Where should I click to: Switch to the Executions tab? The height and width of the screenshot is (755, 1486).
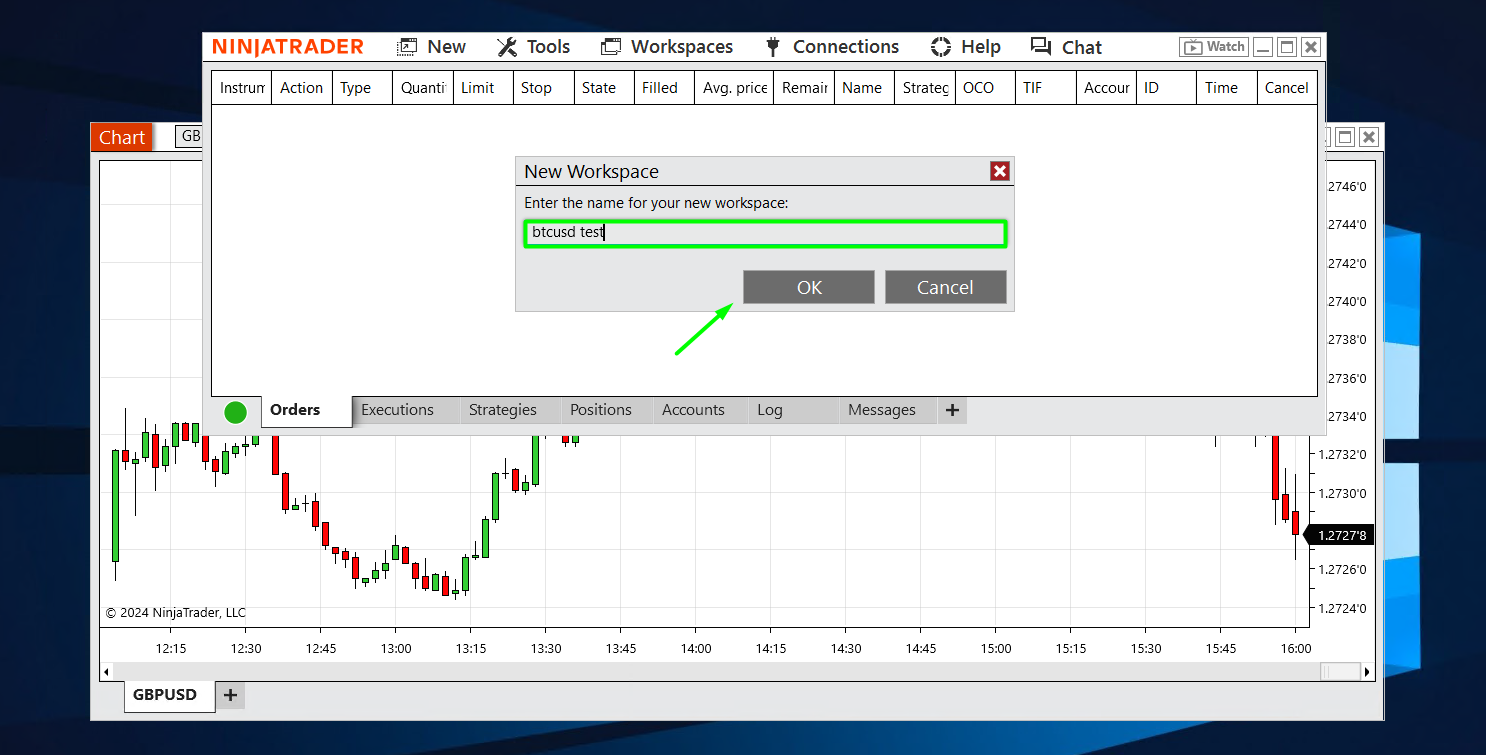pos(397,410)
